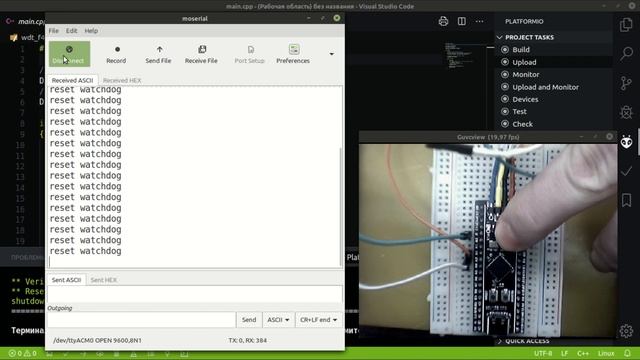640x360 pixels.
Task: Click PlatformIO Clean trash icon in status bar
Action: click(116, 353)
